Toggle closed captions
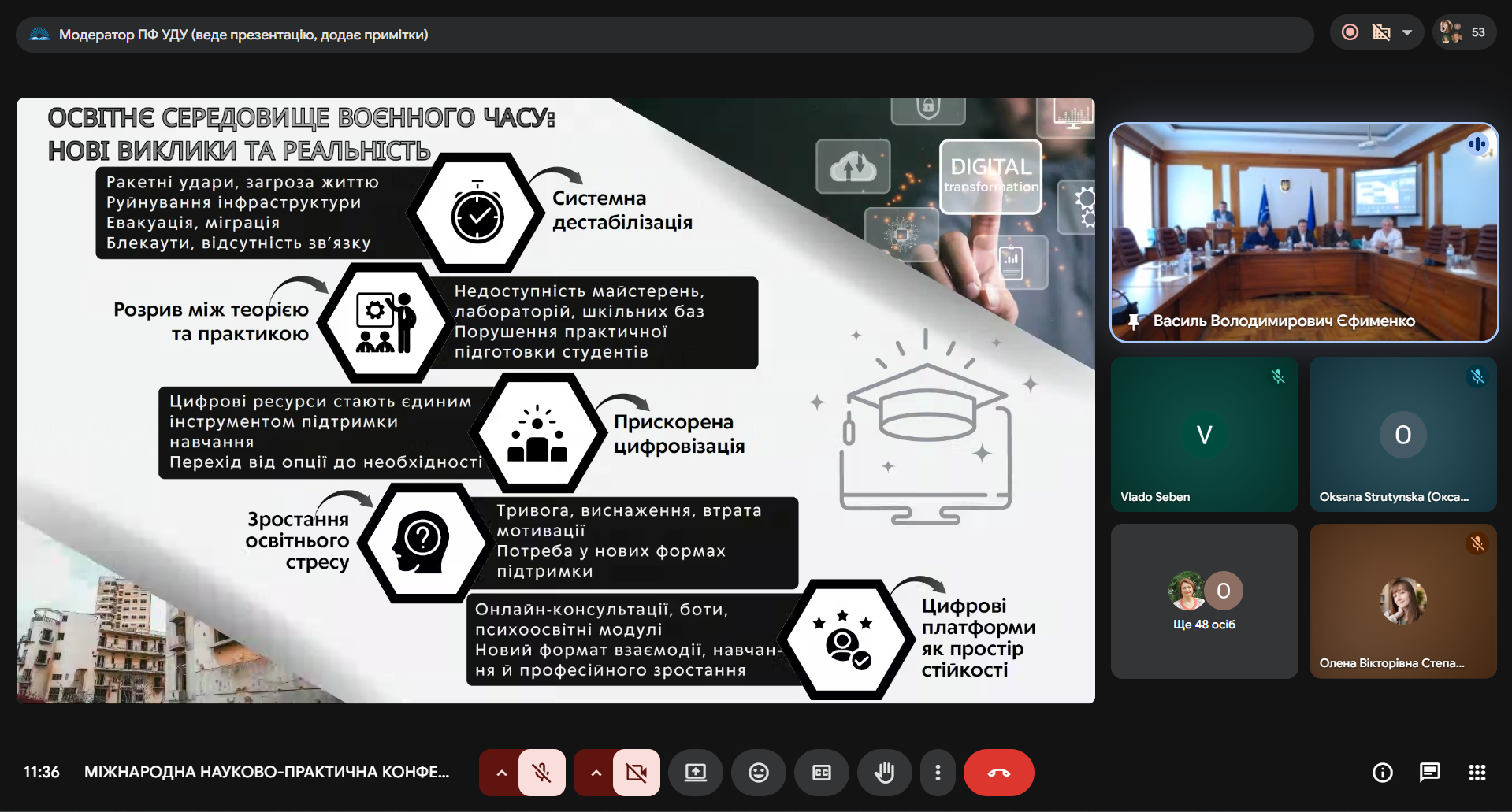Image resolution: width=1512 pixels, height=812 pixels. point(822,773)
